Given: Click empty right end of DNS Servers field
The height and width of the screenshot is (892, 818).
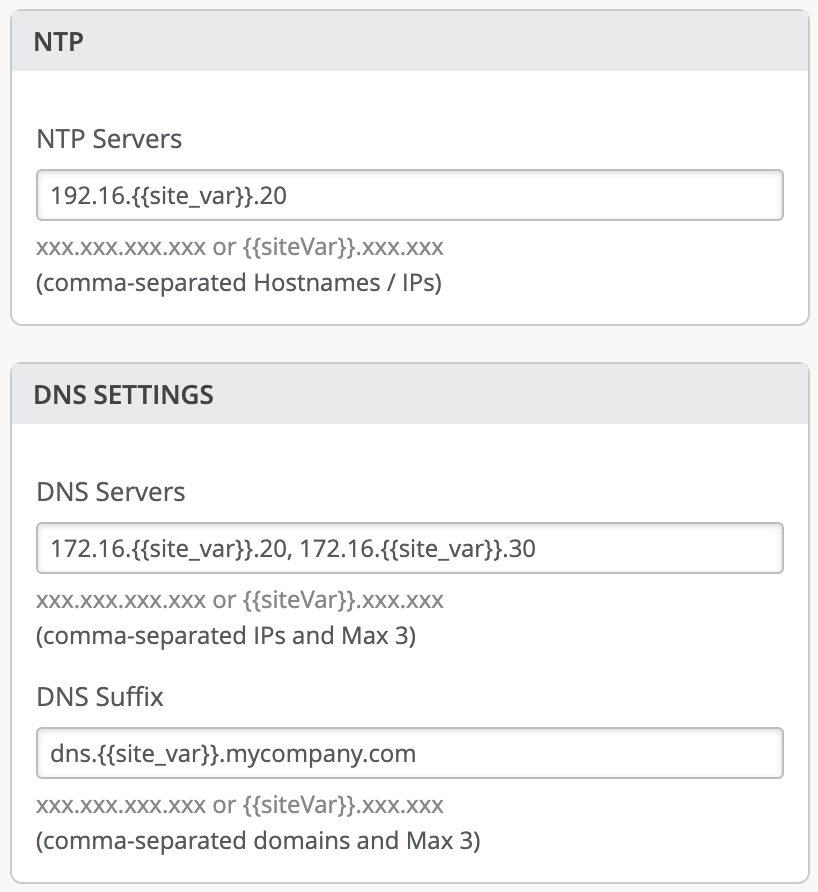Looking at the screenshot, I should [x=680, y=548].
